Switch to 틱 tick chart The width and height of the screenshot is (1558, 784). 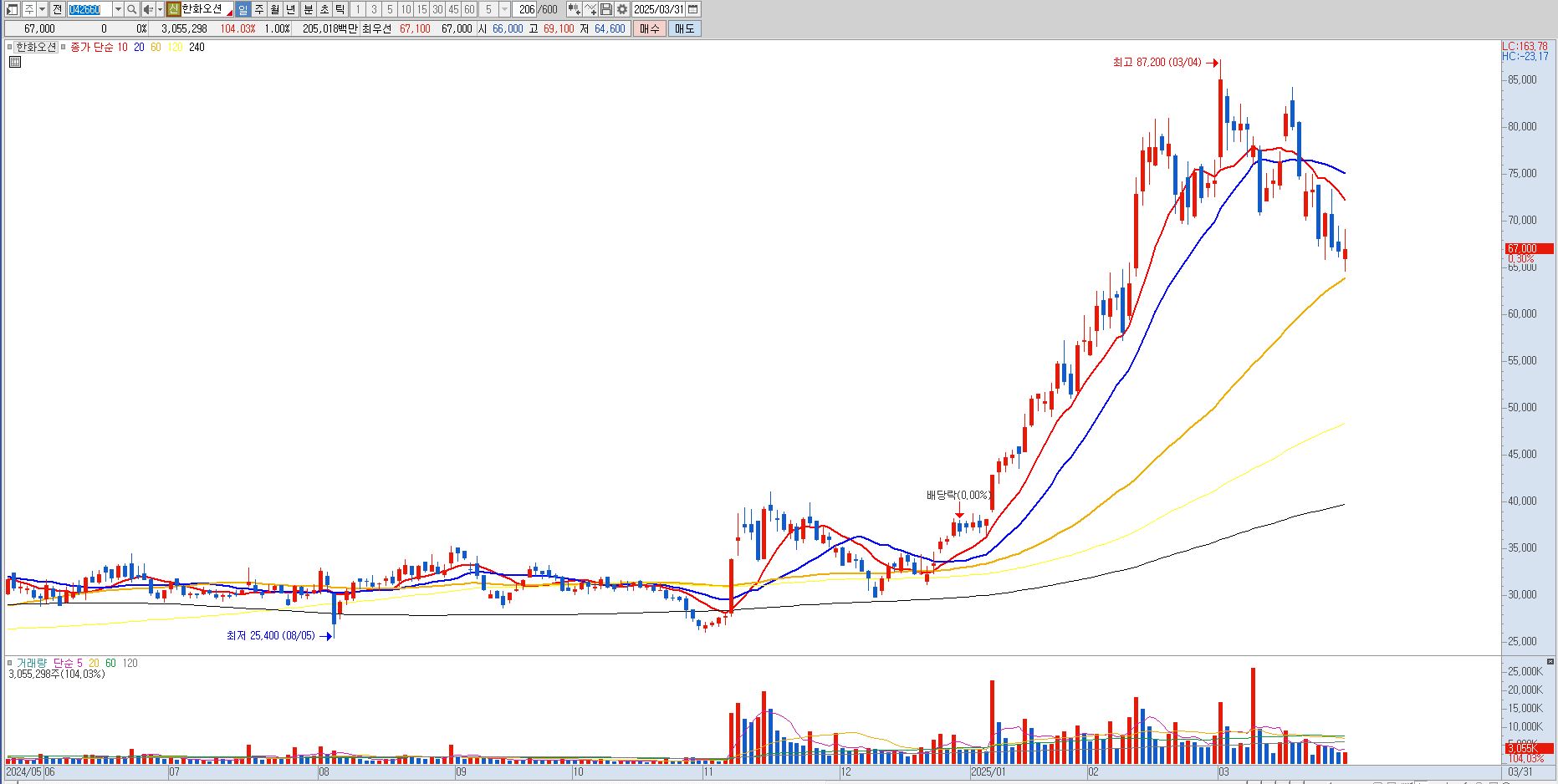click(340, 9)
